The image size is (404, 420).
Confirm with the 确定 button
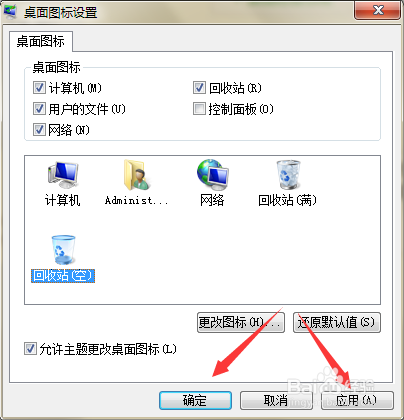(195, 400)
